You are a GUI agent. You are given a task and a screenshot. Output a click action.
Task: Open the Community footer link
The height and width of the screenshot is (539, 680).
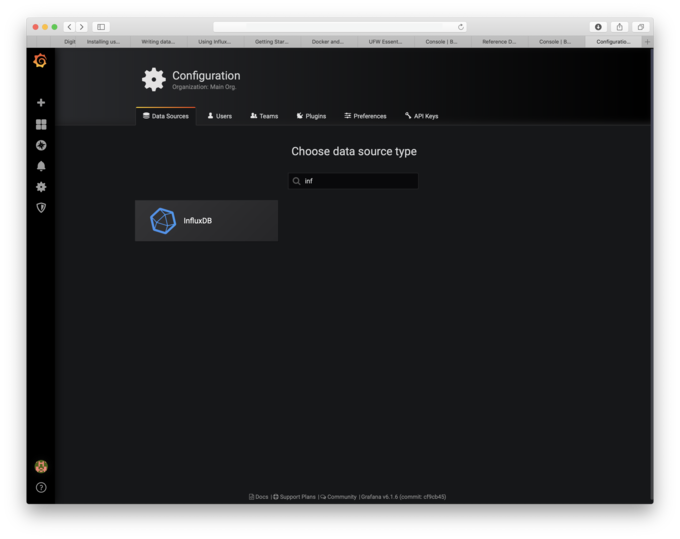point(338,497)
